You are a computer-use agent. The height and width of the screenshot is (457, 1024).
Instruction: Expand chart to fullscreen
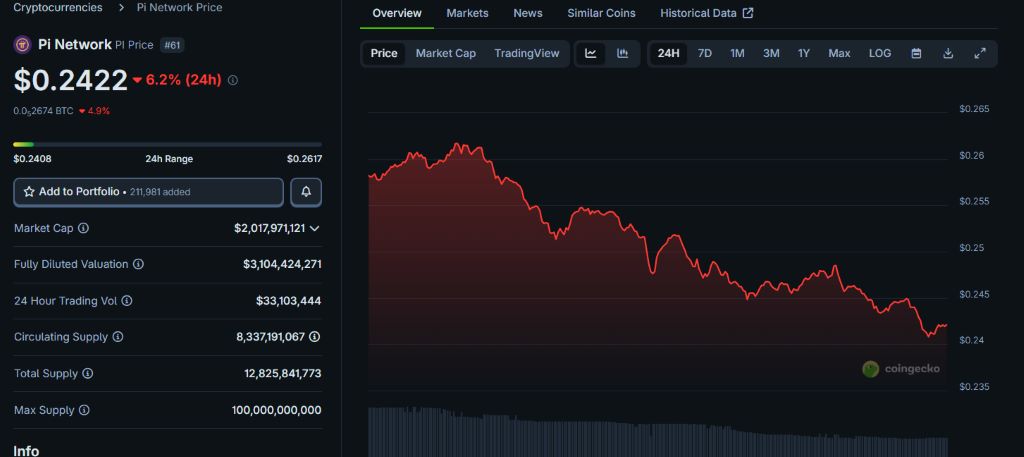(979, 54)
